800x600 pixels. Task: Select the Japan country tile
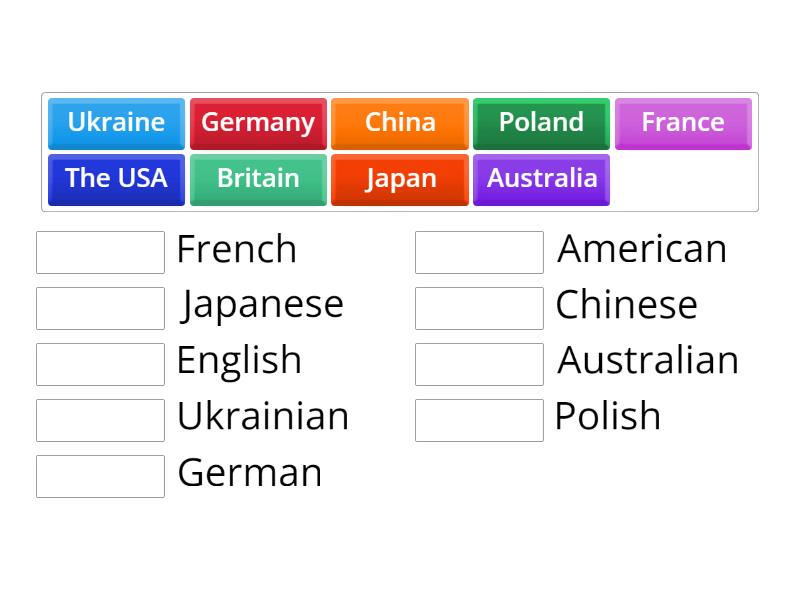tap(400, 179)
